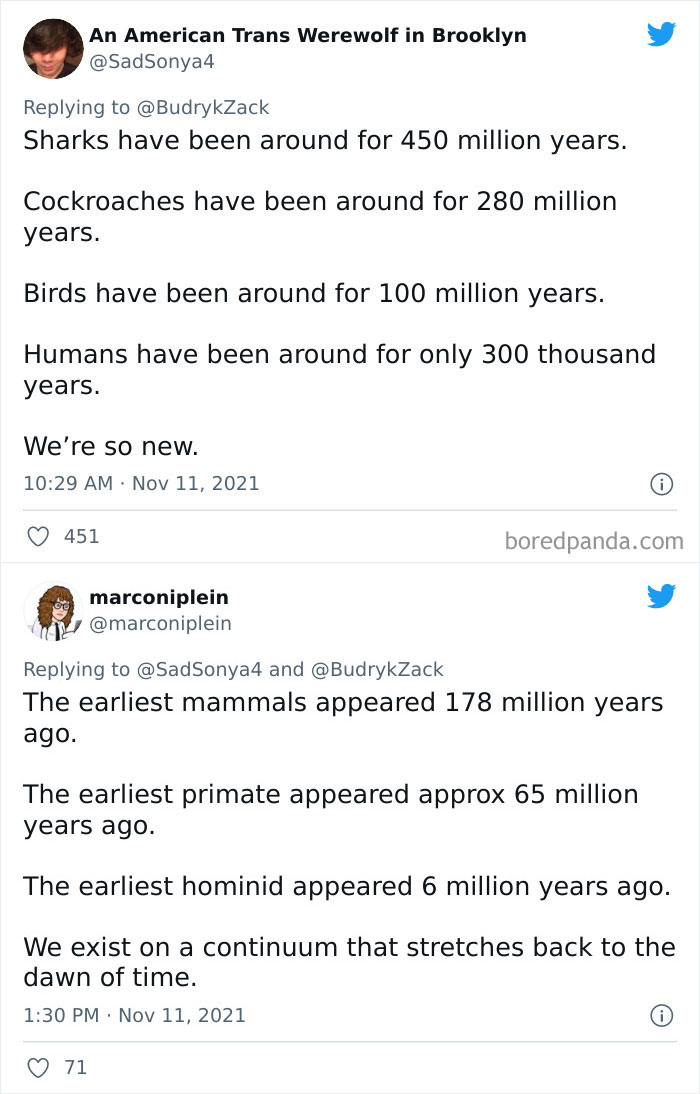Click the Twitter bird icon on marconiplein's tweet
Viewport: 700px width, 1094px height.
(x=662, y=596)
